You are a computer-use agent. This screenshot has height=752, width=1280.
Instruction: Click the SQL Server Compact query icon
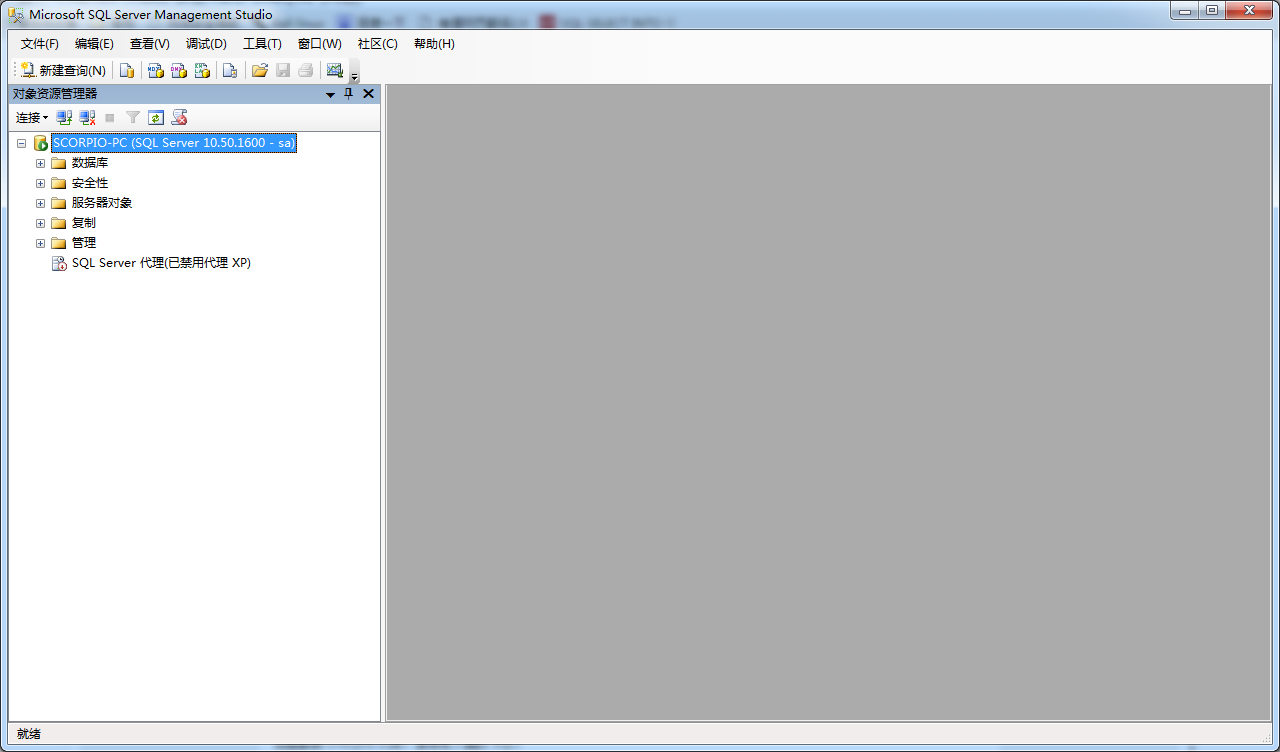(x=230, y=71)
